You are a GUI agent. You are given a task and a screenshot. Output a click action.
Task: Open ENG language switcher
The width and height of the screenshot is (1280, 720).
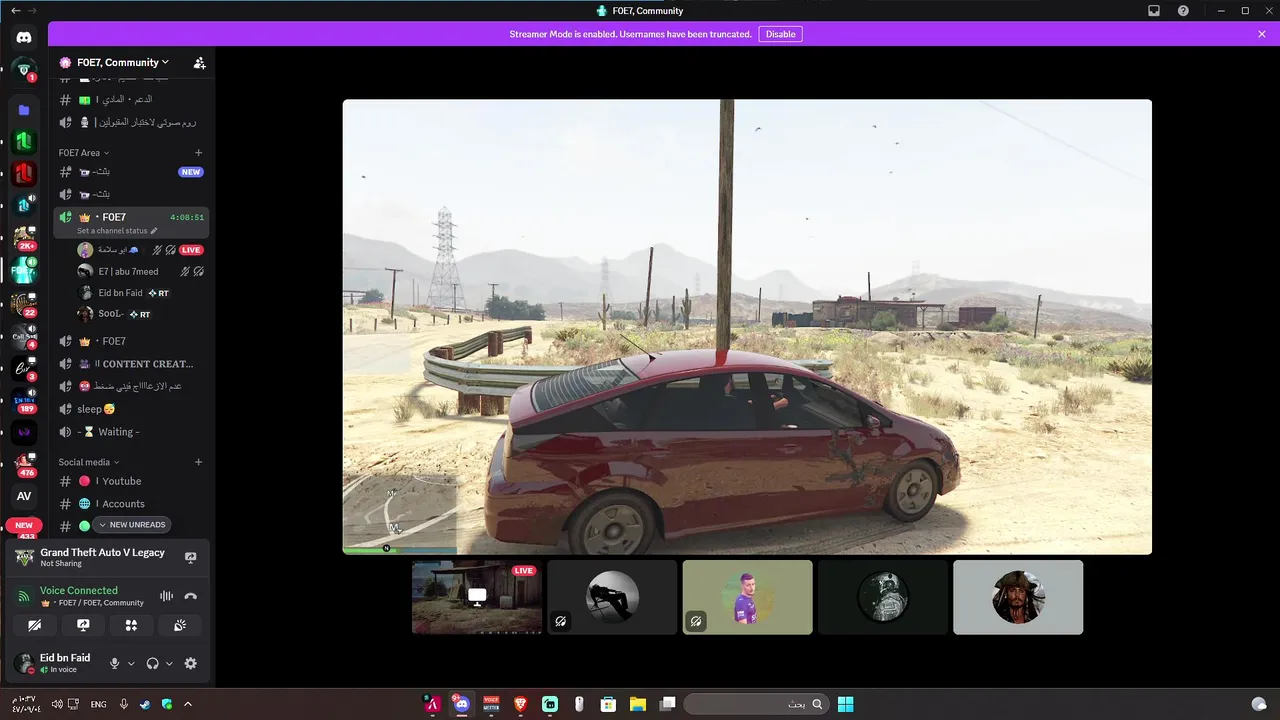pos(98,704)
